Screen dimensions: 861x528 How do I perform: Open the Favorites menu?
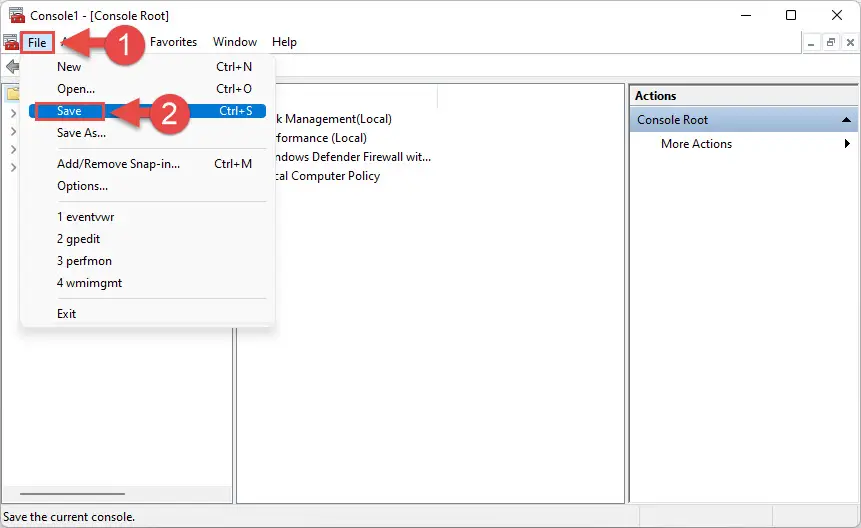click(174, 42)
